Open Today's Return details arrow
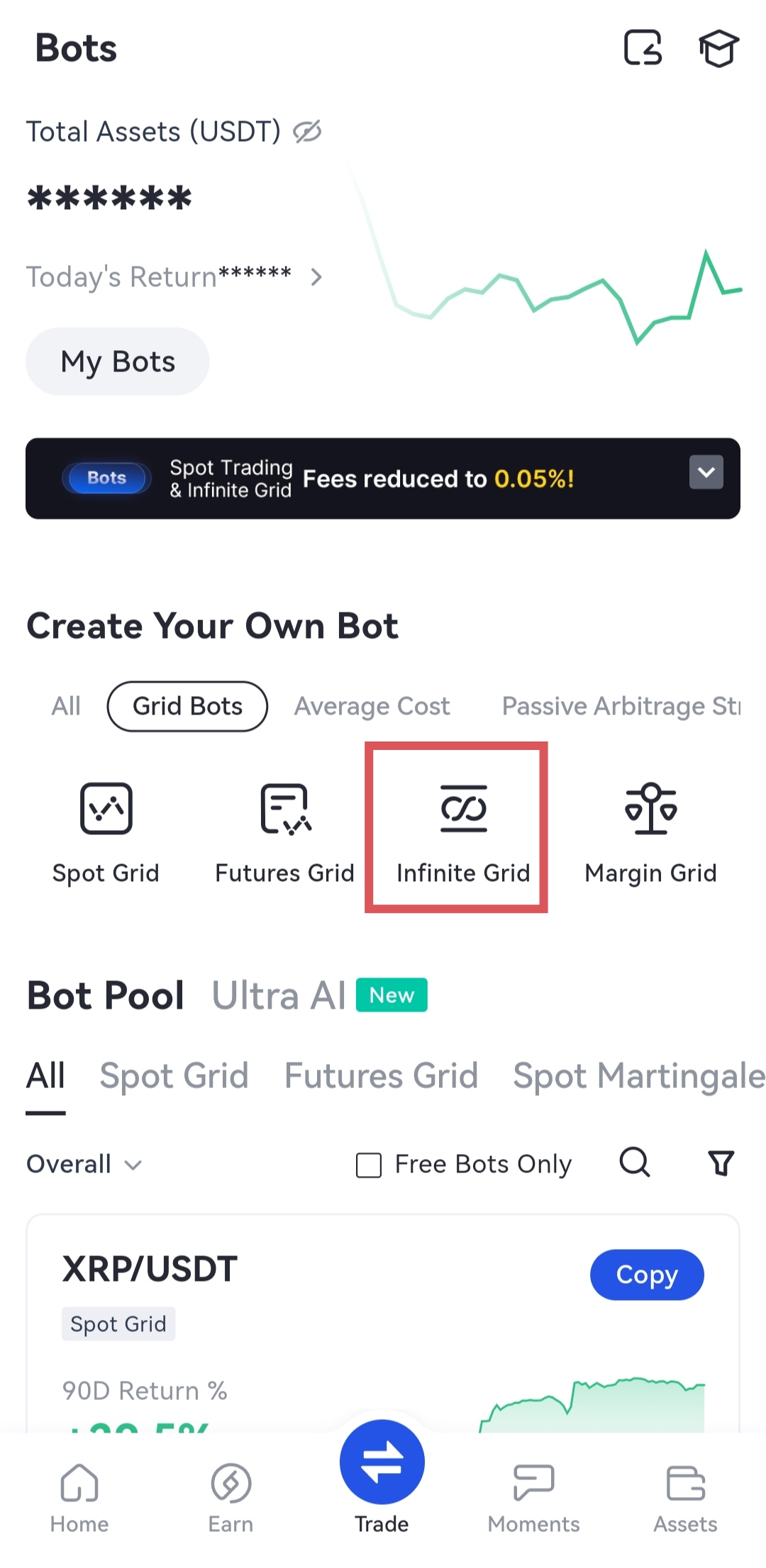766x1568 pixels. [x=316, y=277]
